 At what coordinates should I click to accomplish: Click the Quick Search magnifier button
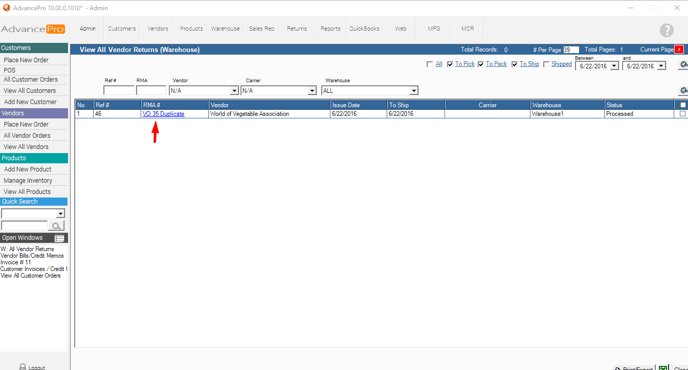pos(56,226)
